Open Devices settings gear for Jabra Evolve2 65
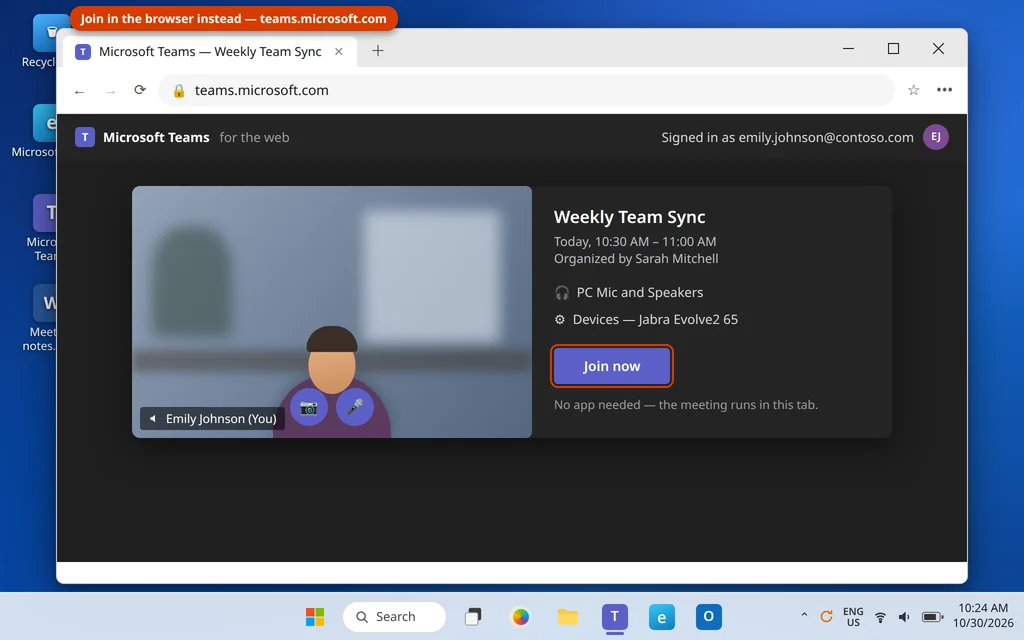The width and height of the screenshot is (1024, 640). click(560, 319)
